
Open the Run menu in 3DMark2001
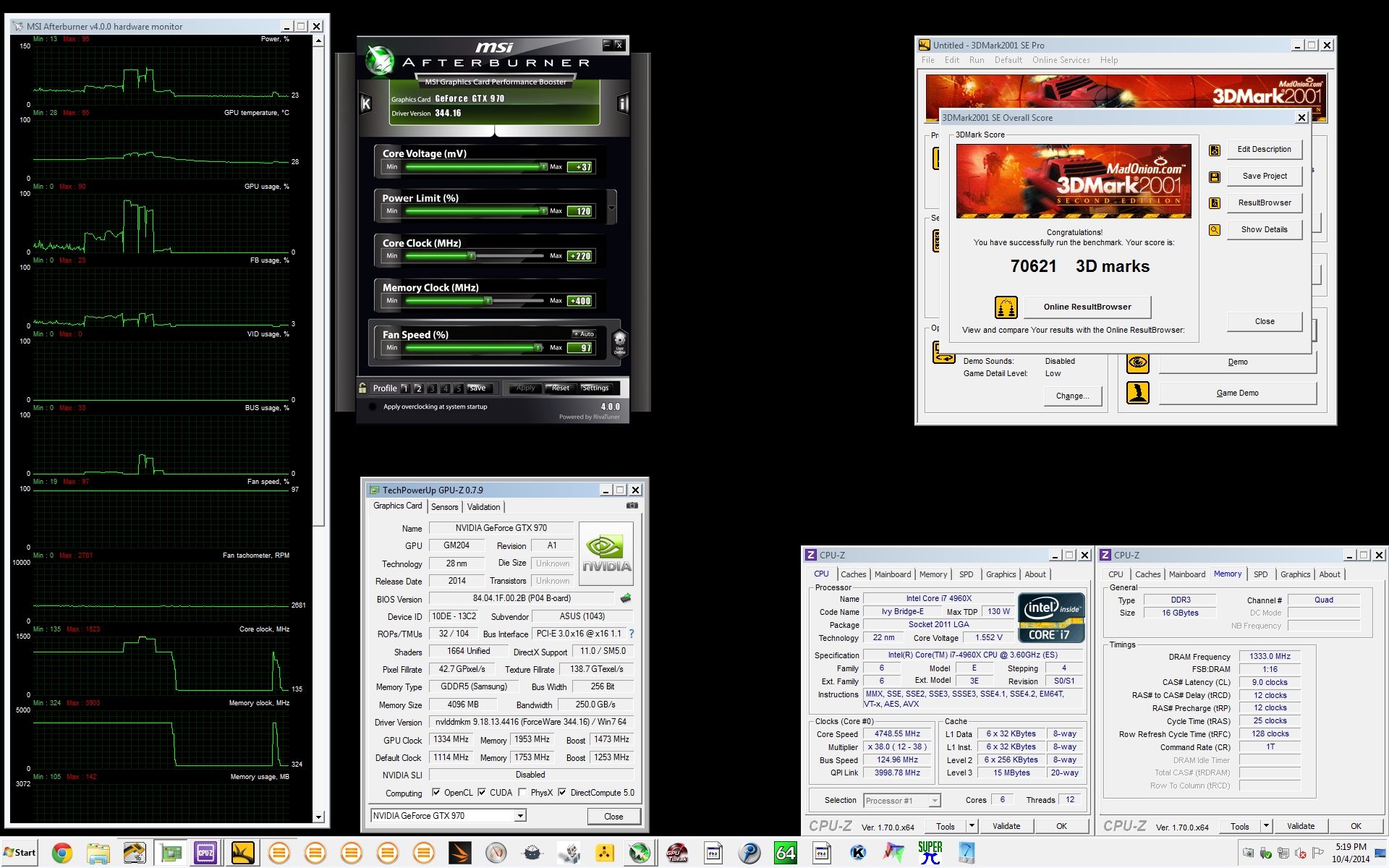click(977, 60)
